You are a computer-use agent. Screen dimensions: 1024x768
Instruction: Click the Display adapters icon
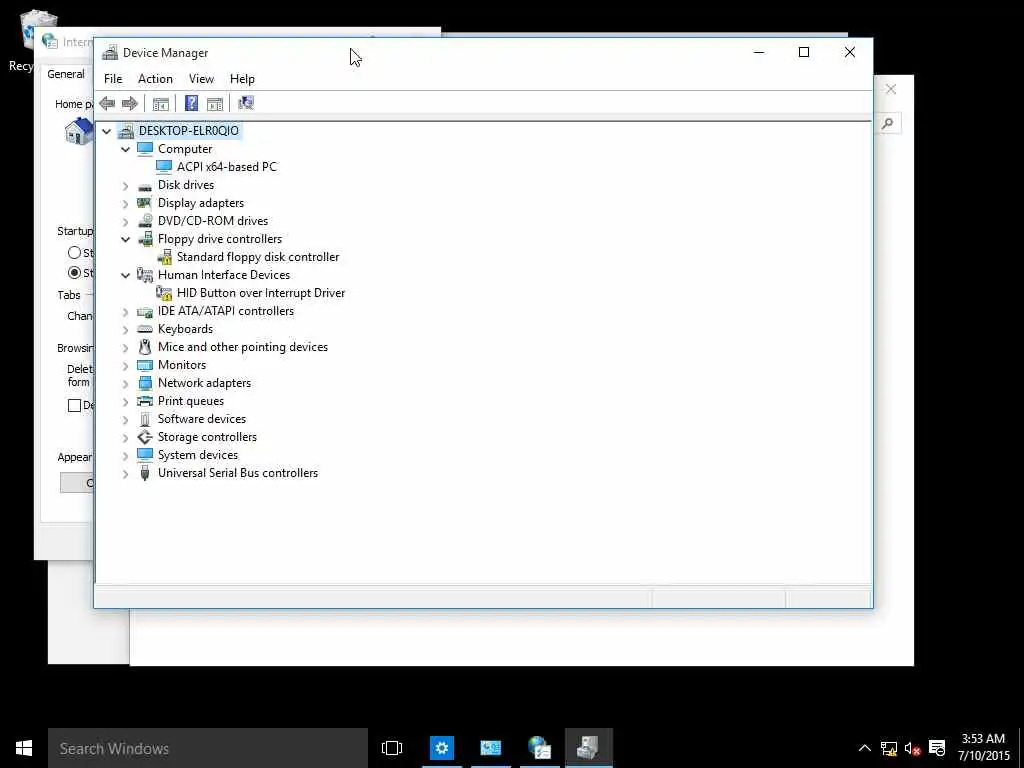click(144, 203)
